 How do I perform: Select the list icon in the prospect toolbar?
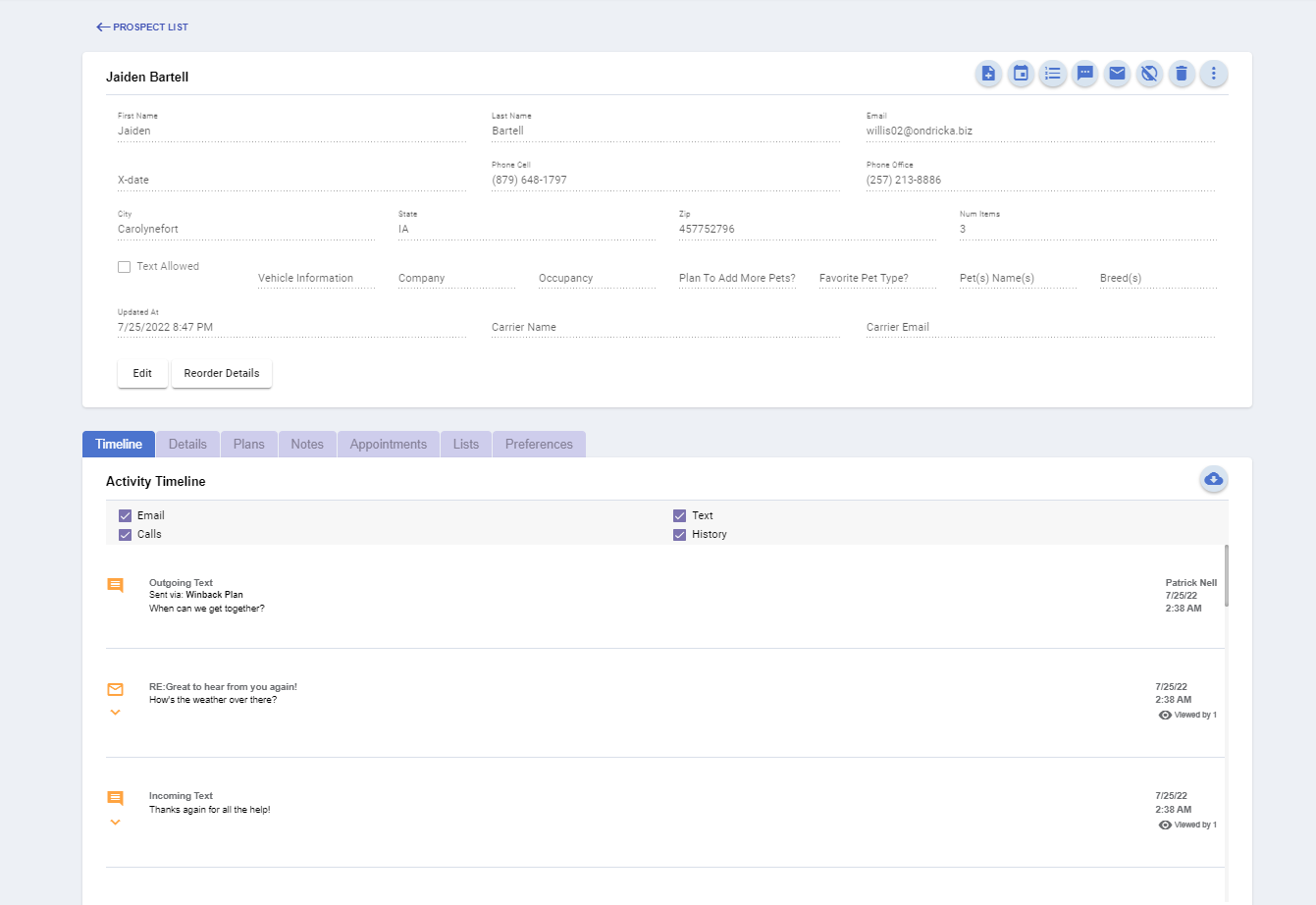(1053, 74)
